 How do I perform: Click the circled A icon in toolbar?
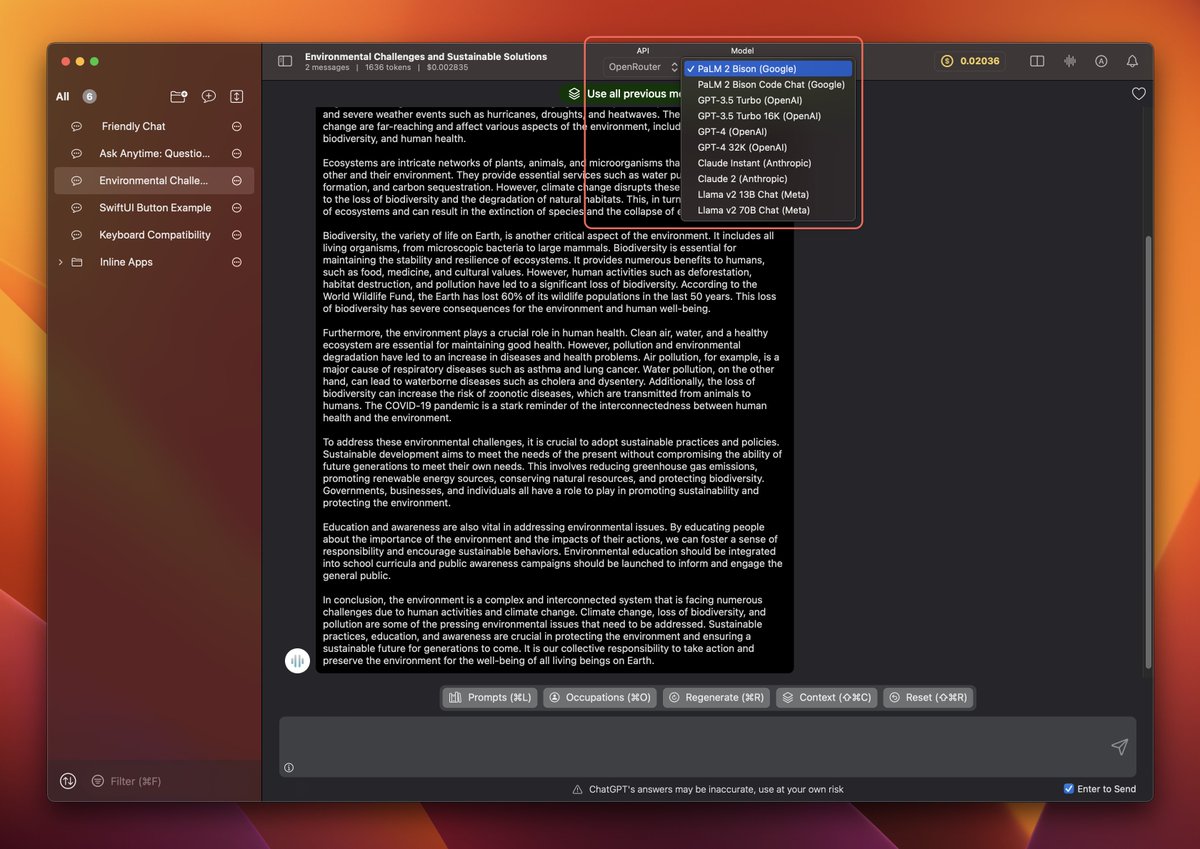tap(1101, 61)
